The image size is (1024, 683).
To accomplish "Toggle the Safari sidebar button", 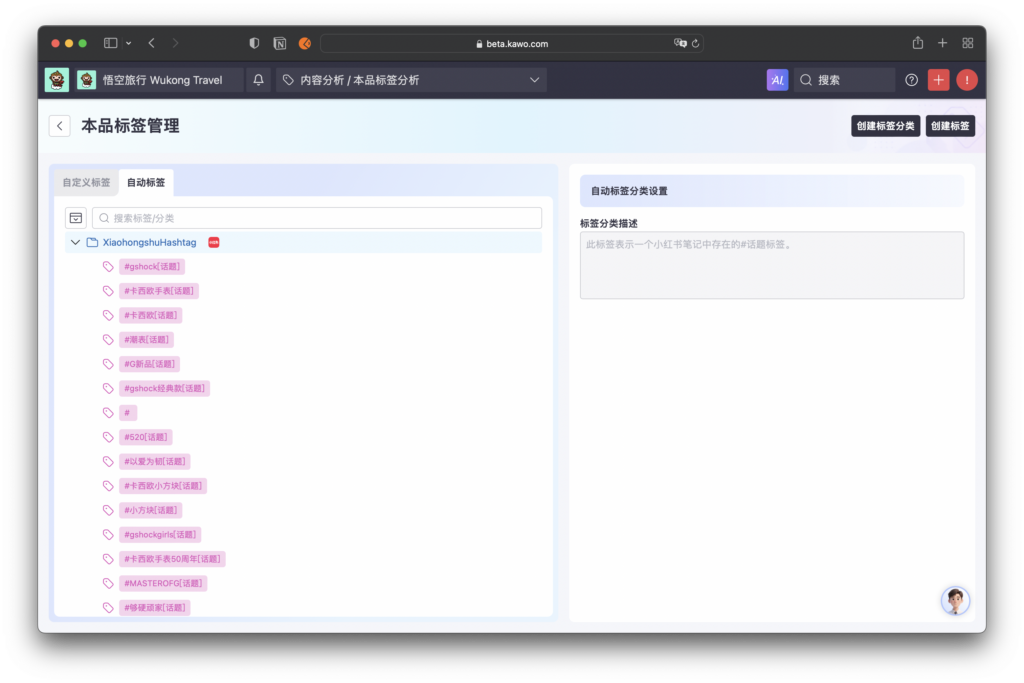I will (110, 43).
